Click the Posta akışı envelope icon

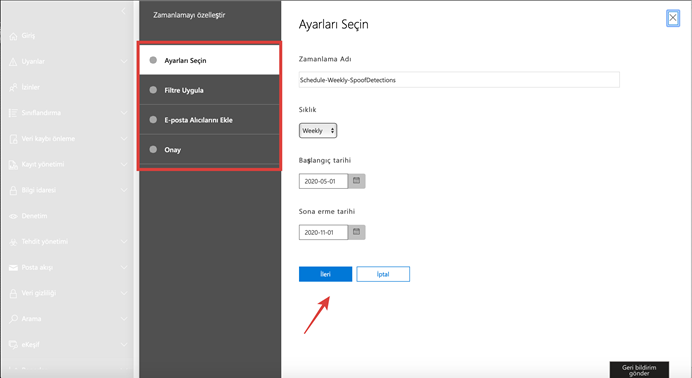click(13, 268)
